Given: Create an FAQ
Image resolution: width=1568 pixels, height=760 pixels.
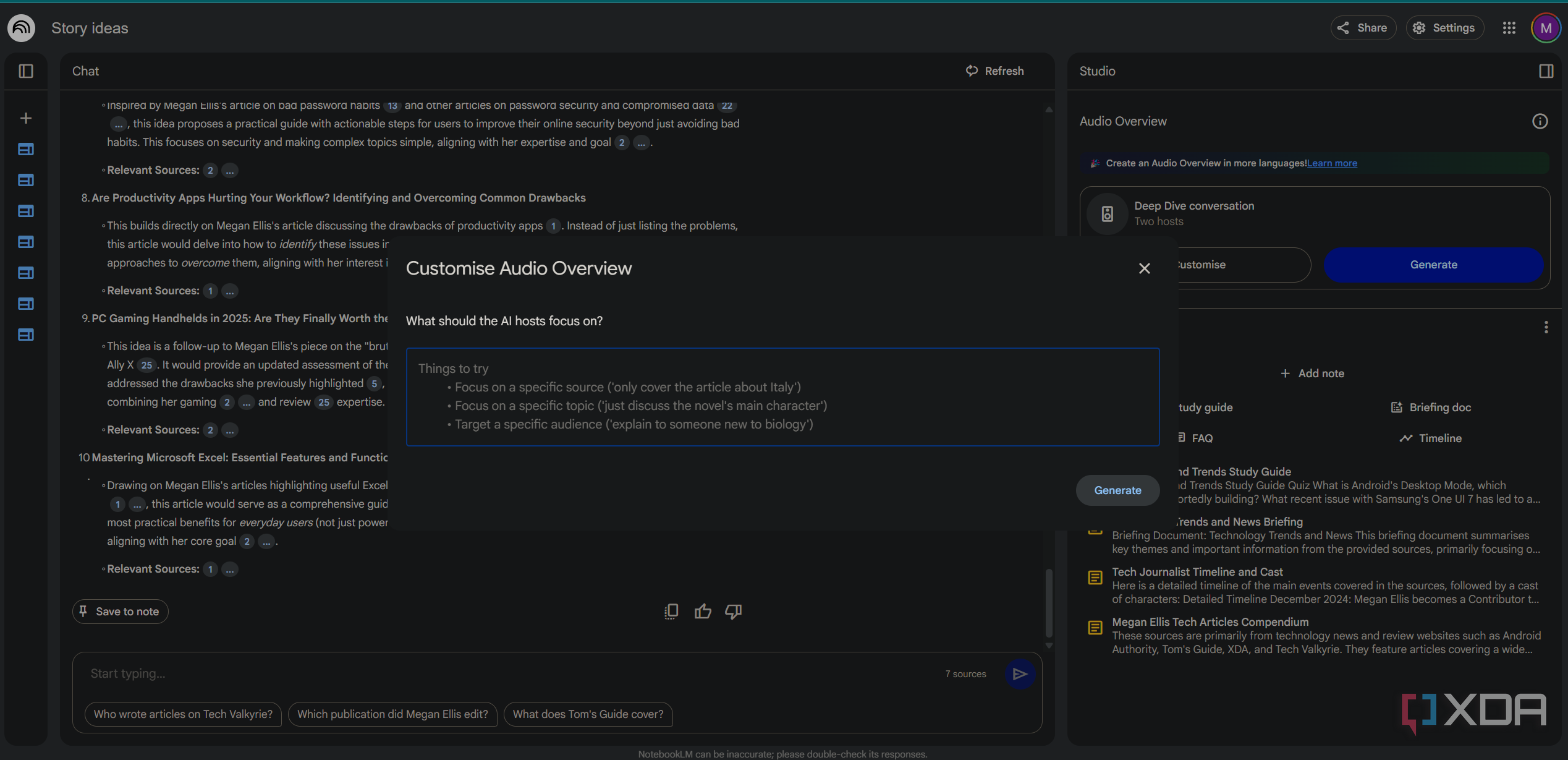Looking at the screenshot, I should coord(1195,438).
